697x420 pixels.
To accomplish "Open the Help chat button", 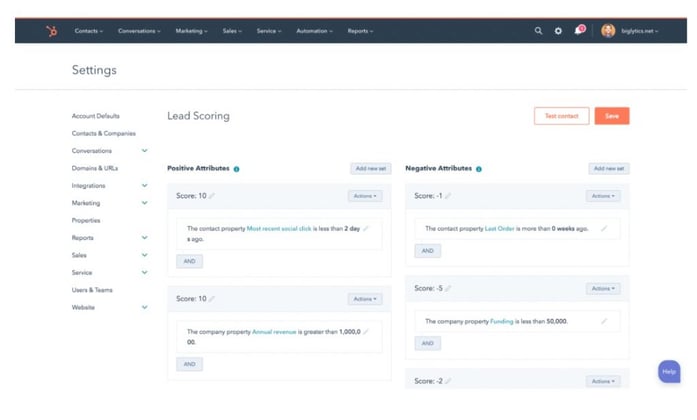I will point(669,372).
